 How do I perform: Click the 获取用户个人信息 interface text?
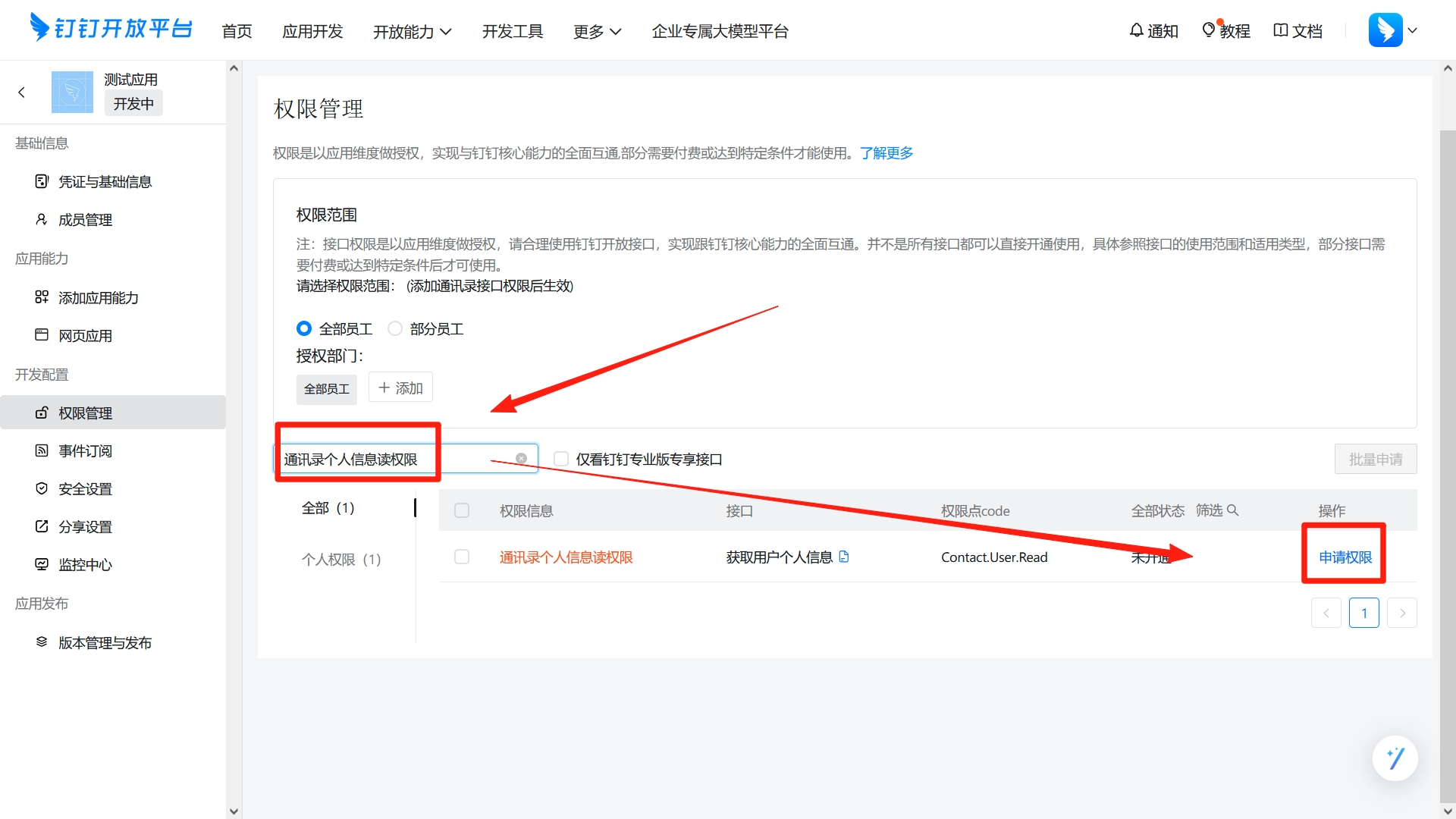pos(780,557)
